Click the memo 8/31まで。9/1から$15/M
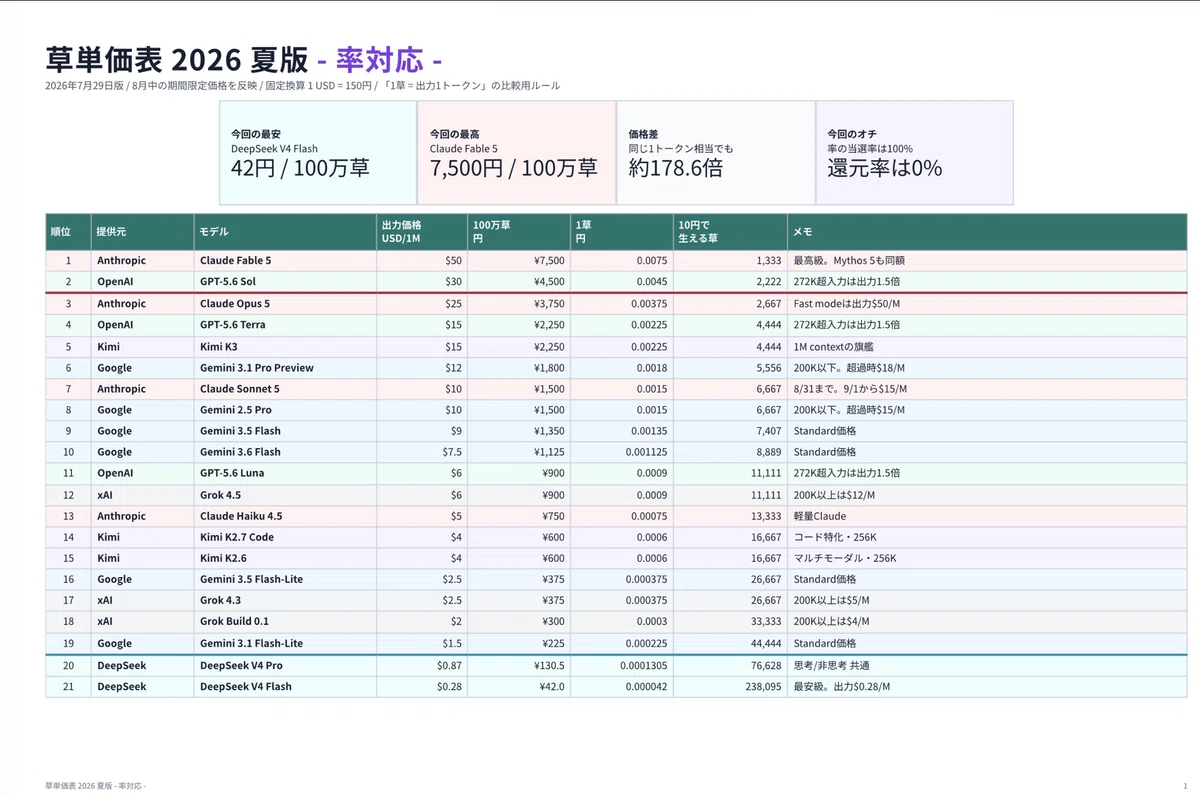This screenshot has width=1200, height=795. (850, 388)
